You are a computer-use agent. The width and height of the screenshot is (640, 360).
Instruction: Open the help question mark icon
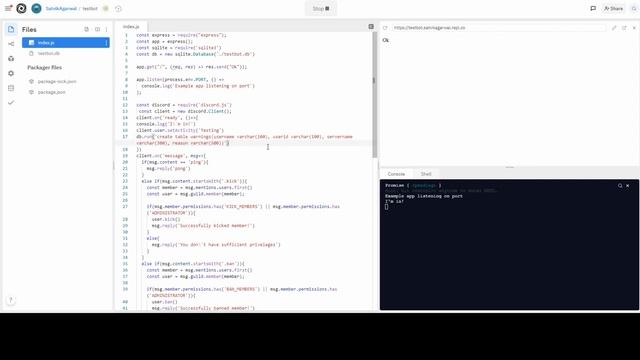[11, 300]
